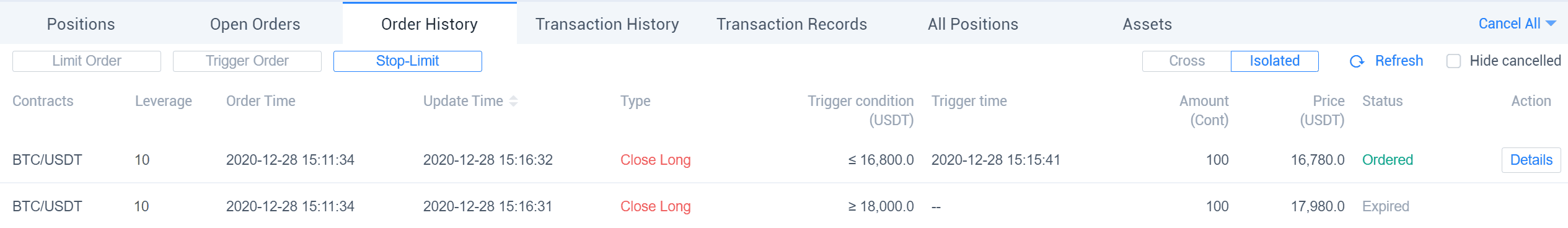
Task: Select the Expired BTC/USDT order row
Action: point(784,206)
